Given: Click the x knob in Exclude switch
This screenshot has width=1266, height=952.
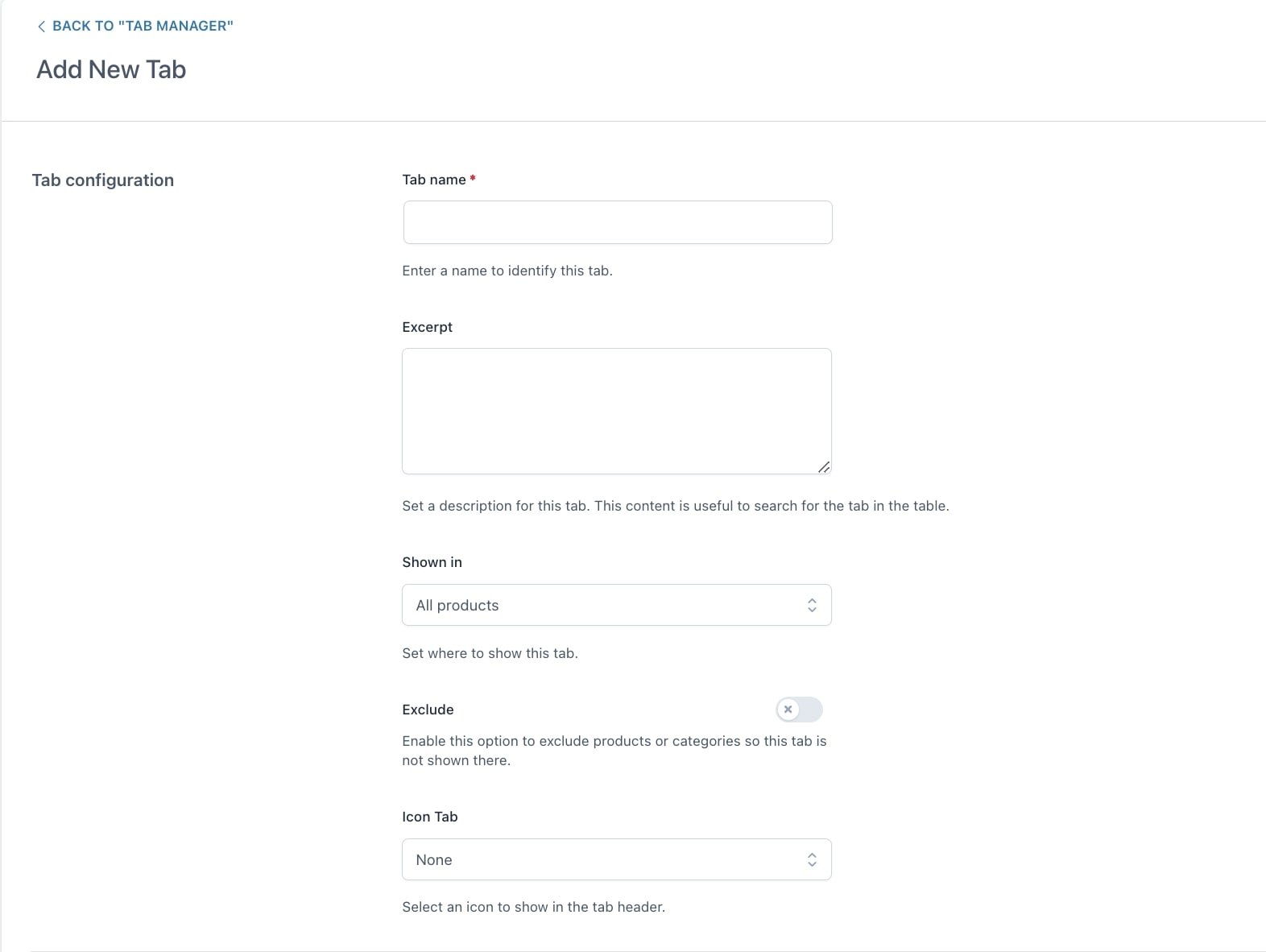Looking at the screenshot, I should tap(788, 710).
